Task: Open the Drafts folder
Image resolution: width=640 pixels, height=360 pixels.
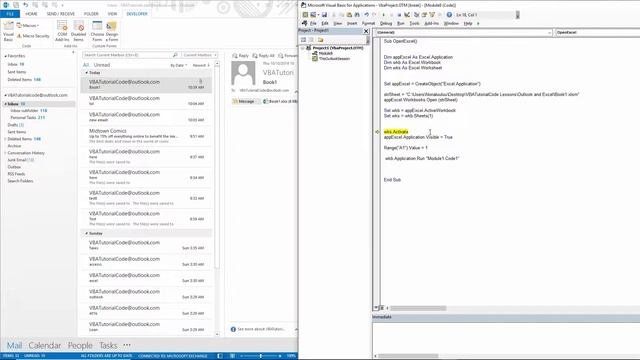Action: click(x=16, y=125)
